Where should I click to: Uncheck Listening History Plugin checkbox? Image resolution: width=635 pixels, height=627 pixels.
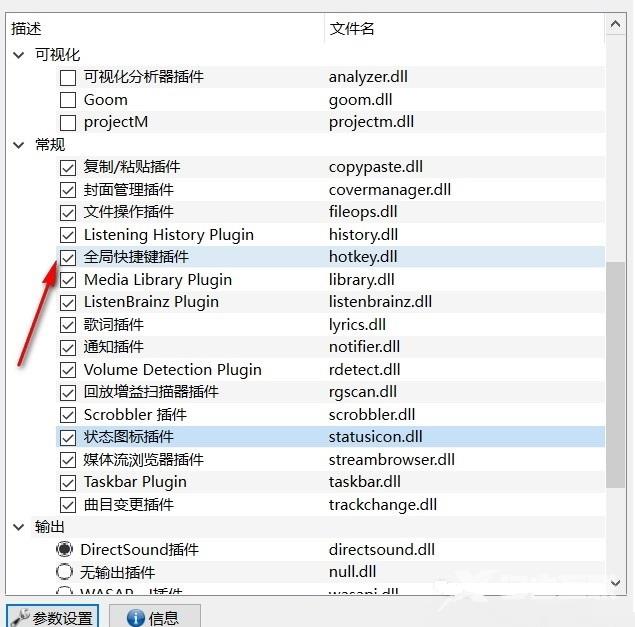(68, 235)
